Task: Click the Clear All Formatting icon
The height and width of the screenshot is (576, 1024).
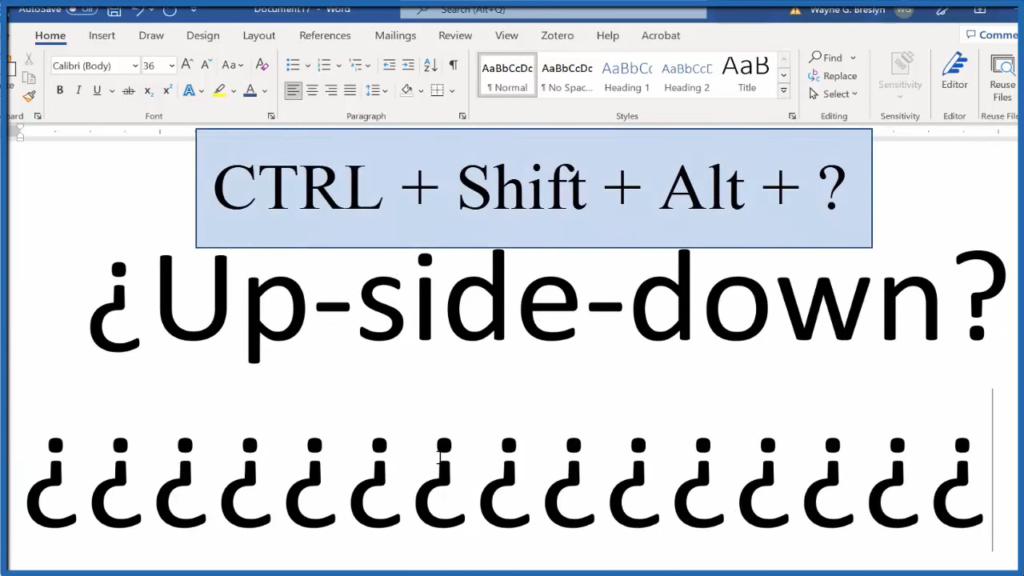Action: click(x=262, y=65)
